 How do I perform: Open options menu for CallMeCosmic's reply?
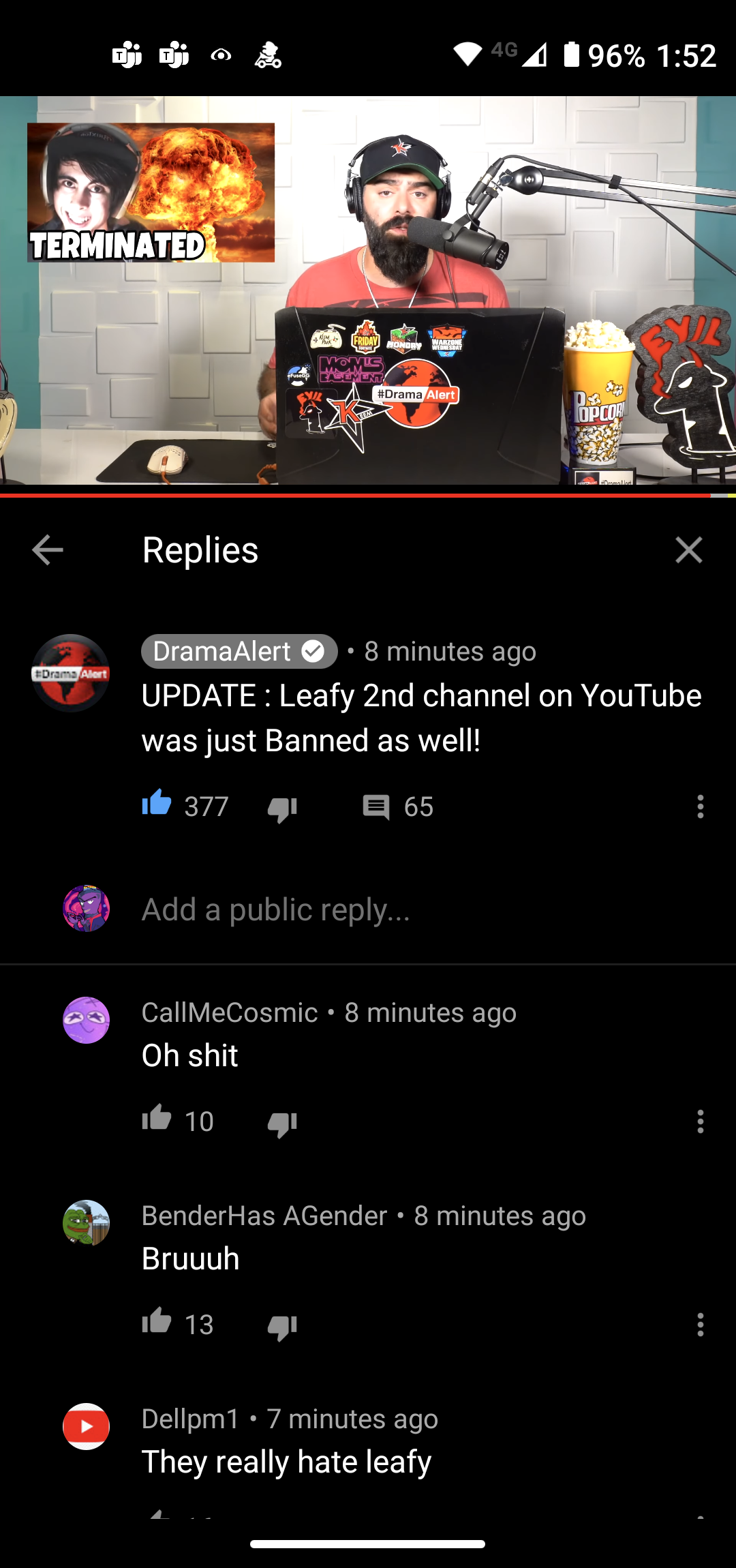700,1121
